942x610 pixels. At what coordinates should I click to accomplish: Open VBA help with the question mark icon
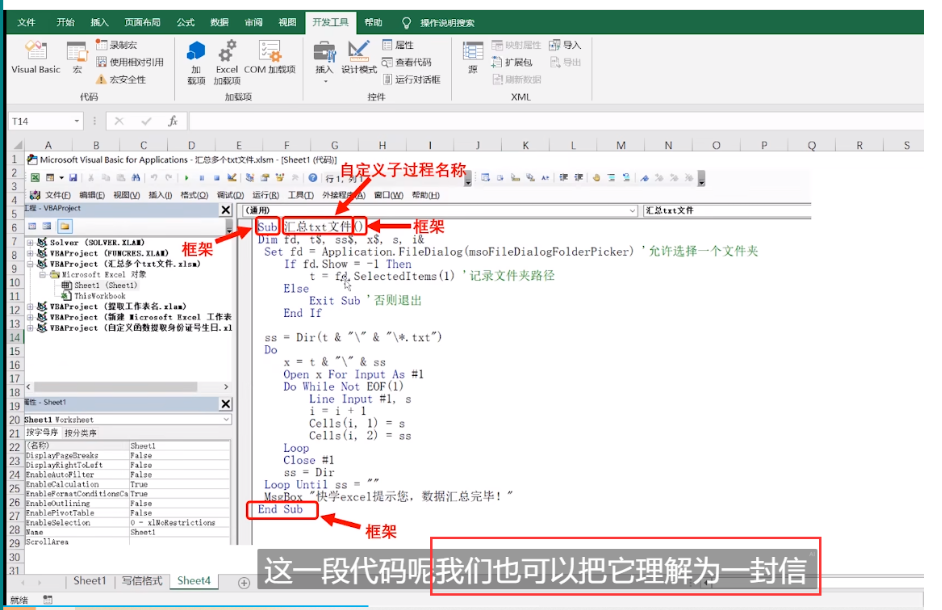(x=312, y=178)
